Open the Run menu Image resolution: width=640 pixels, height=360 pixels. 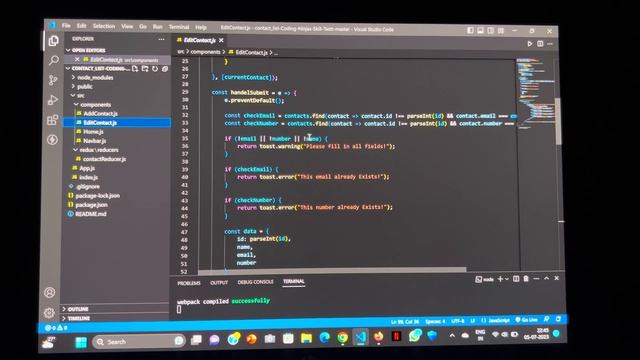(x=158, y=27)
